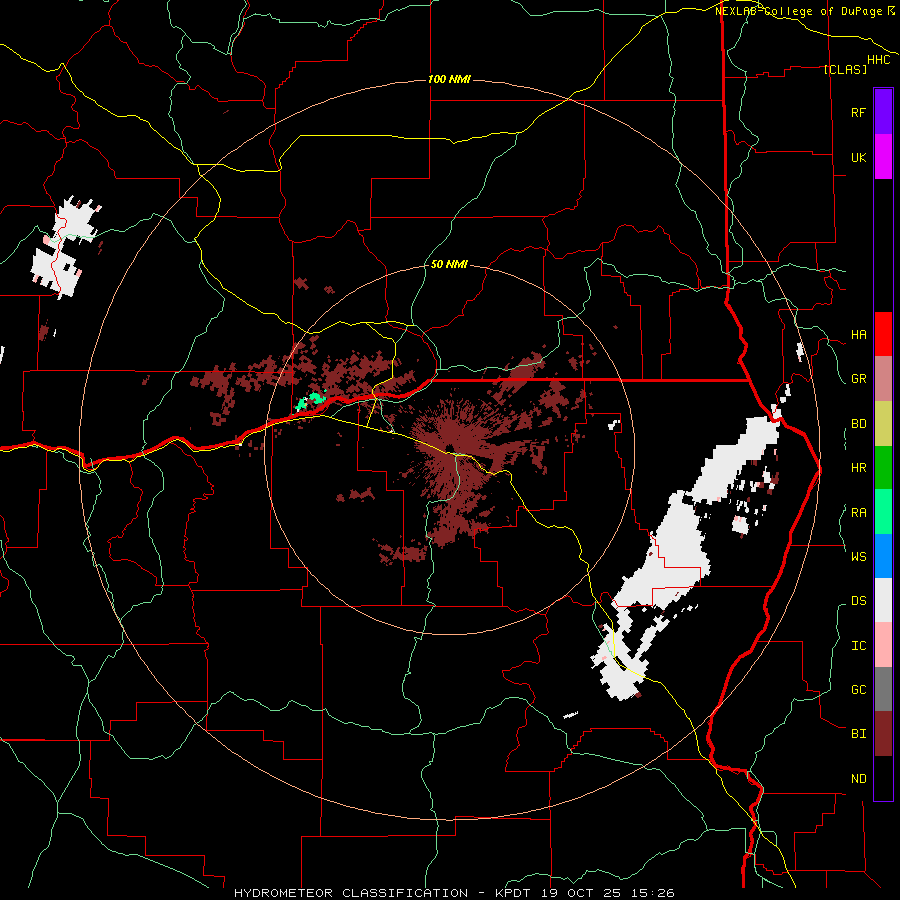This screenshot has width=900, height=900.
Task: Select the yellow BD legend swatch
Action: click(883, 424)
